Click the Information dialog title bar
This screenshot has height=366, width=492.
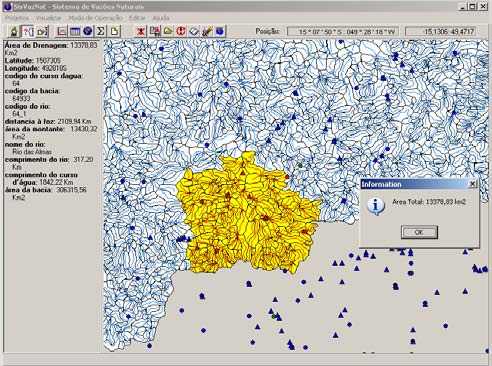coord(419,184)
